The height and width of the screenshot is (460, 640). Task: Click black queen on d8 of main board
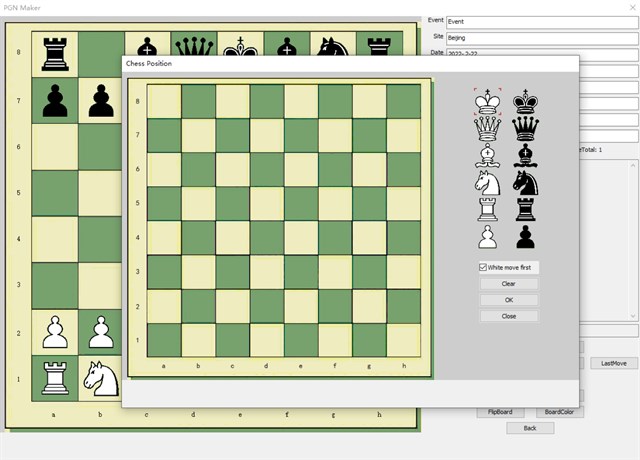point(194,44)
